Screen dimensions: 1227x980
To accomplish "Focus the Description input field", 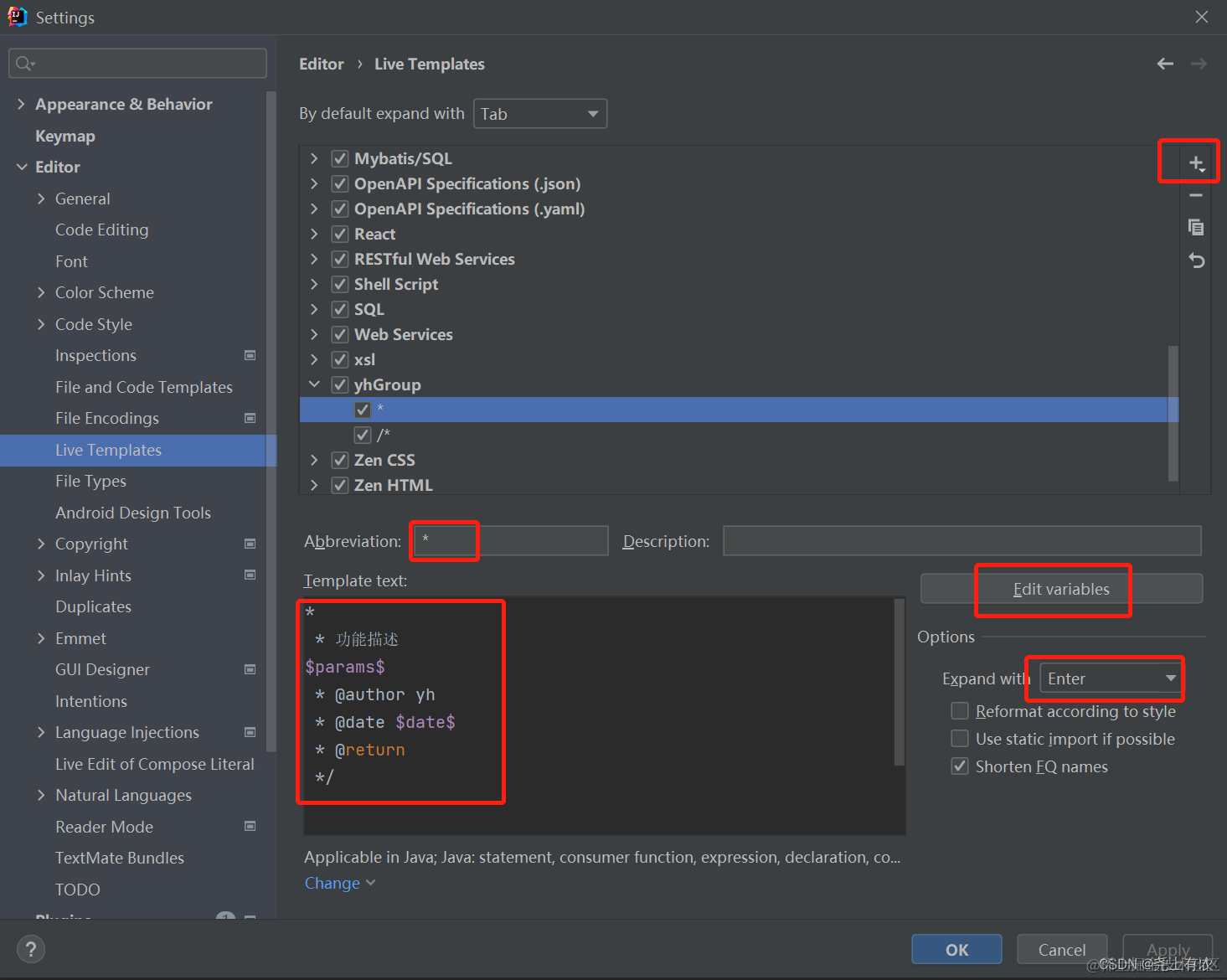I will pos(962,541).
